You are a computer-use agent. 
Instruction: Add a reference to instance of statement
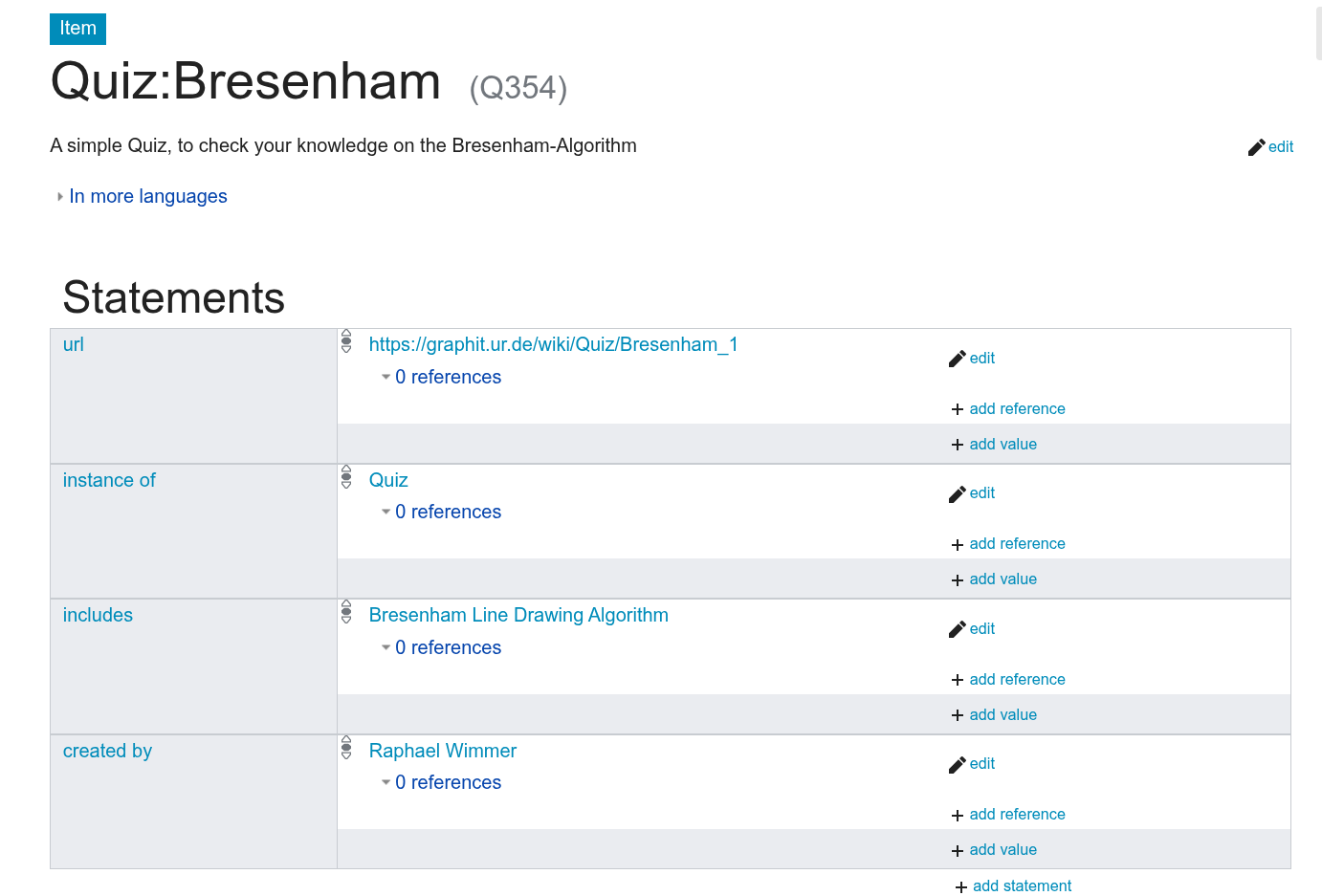pos(1017,543)
